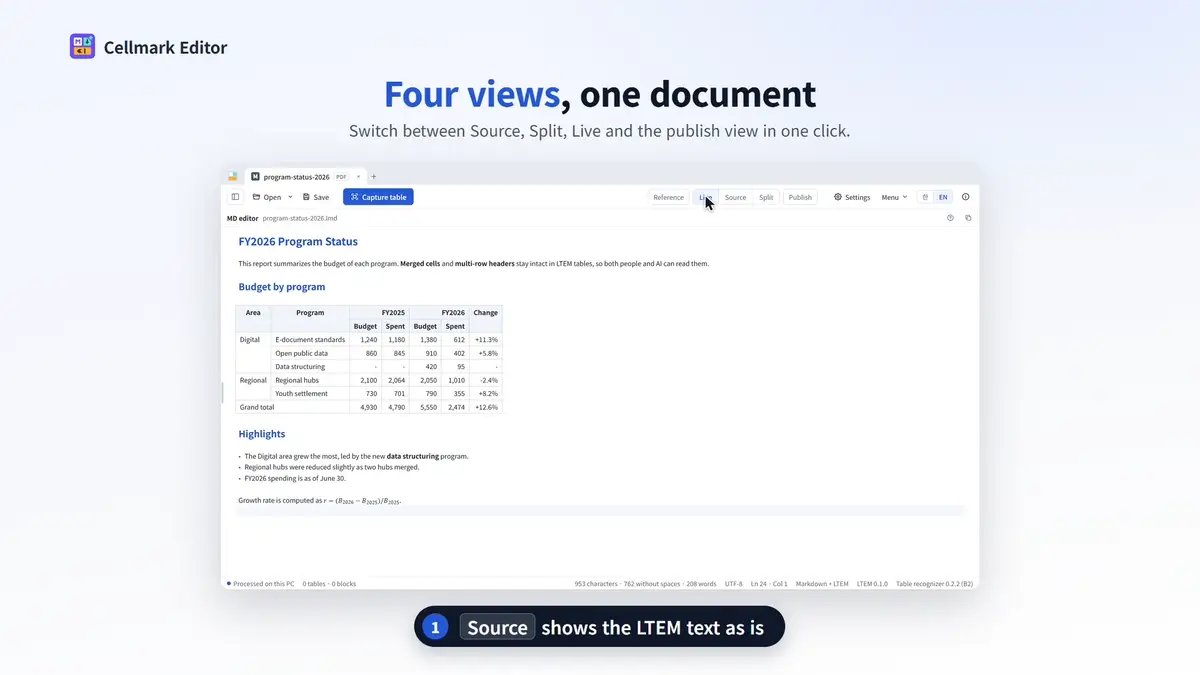The image size is (1200, 675).
Task: Open the Publish view
Action: [x=800, y=197]
